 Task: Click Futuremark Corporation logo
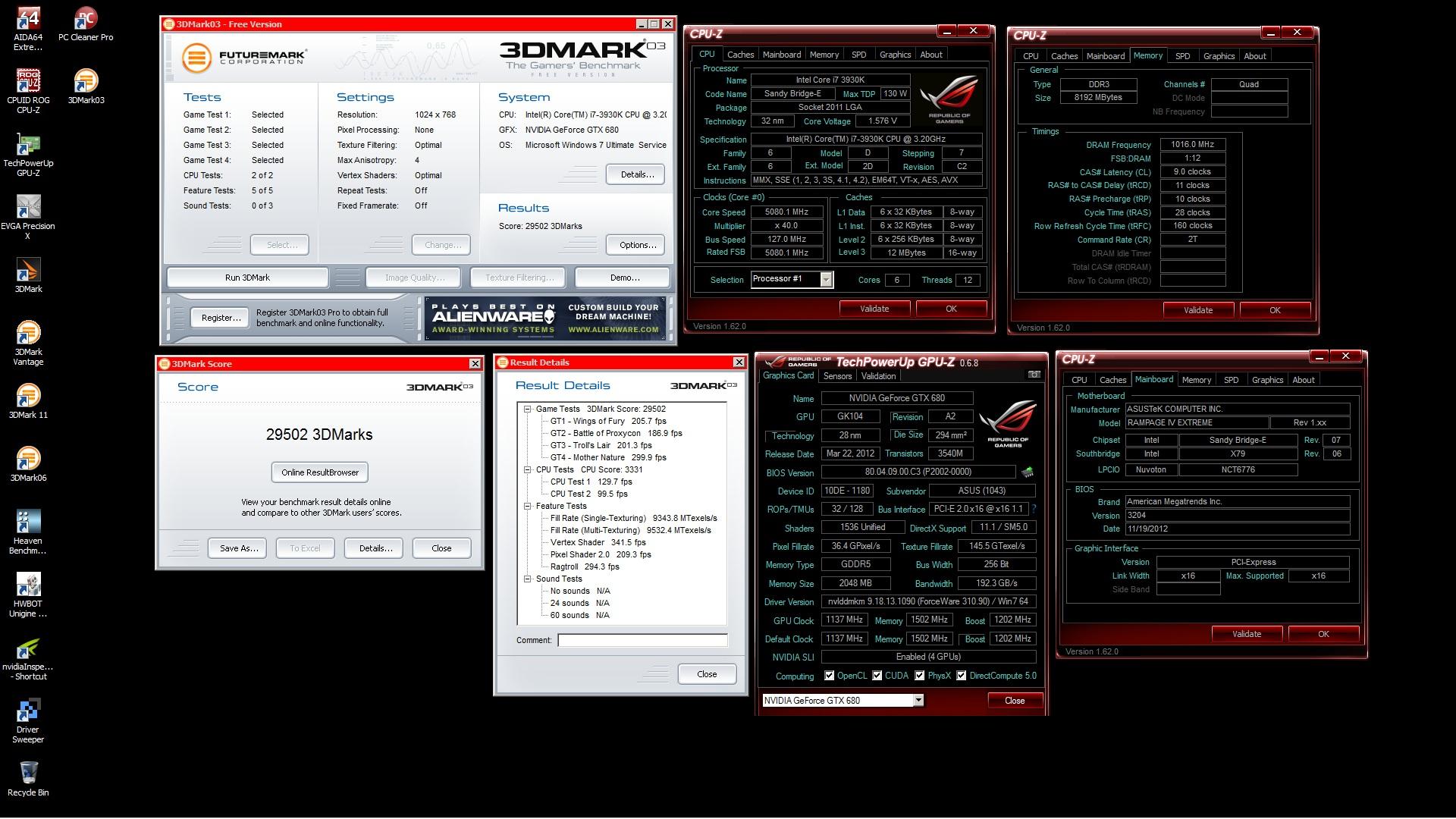[243, 57]
